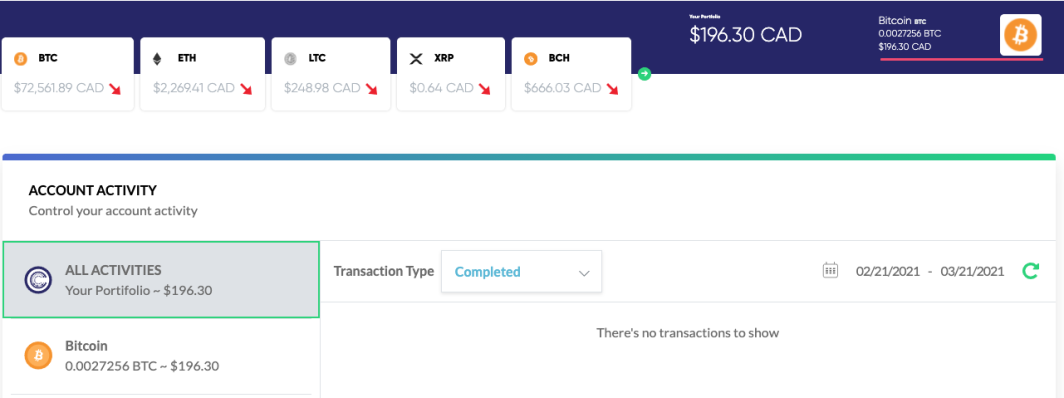Click the start date 02/21/2021
This screenshot has height=398, width=1064.
coord(888,271)
